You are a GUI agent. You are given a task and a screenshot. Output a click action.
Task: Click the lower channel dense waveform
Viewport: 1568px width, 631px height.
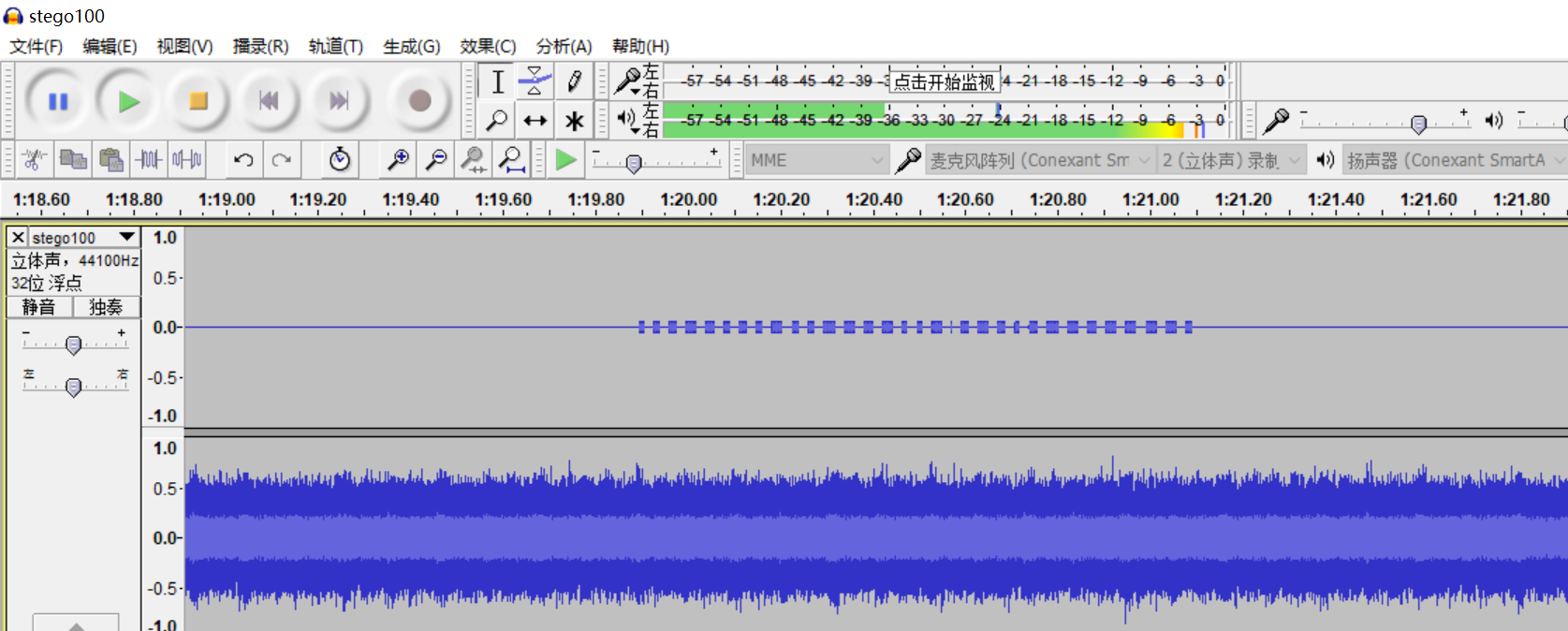(875, 538)
